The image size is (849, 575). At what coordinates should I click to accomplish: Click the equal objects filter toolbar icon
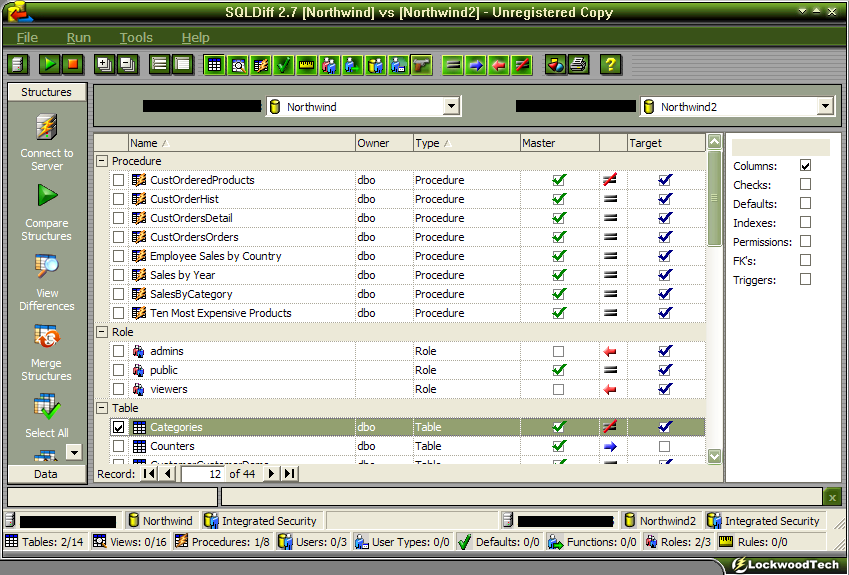point(453,64)
